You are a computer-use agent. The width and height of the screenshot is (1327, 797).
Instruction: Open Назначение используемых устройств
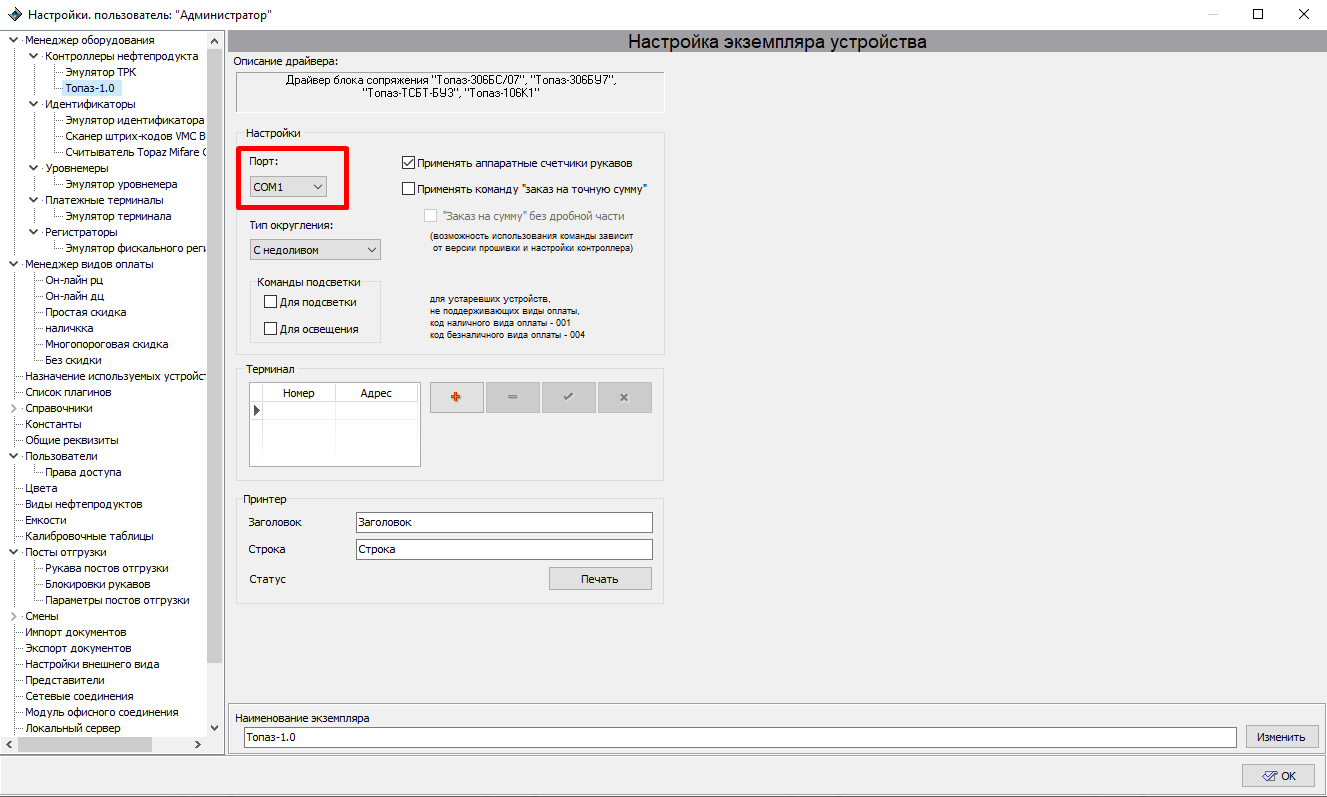click(x=115, y=376)
